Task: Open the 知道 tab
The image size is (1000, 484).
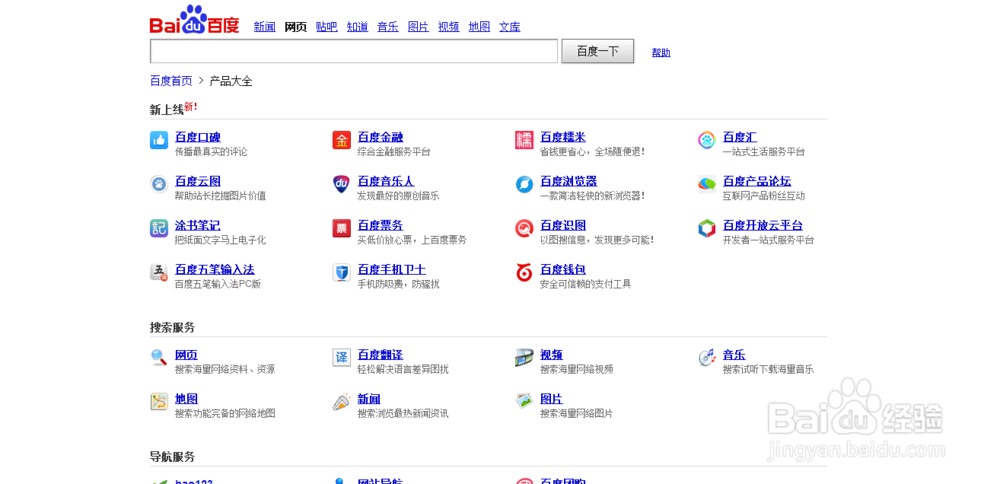Action: pos(357,27)
